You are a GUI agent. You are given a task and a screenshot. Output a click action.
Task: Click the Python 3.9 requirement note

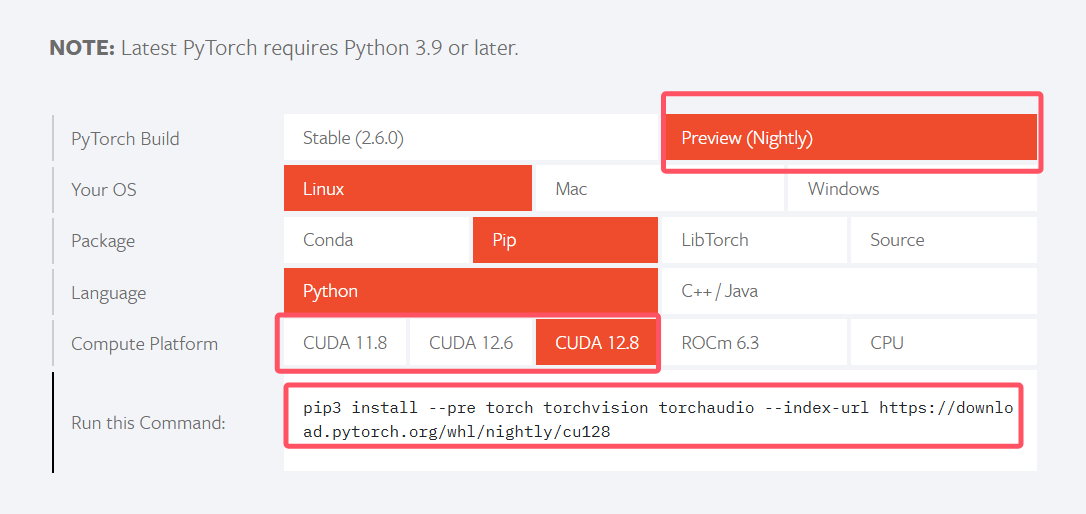[284, 48]
